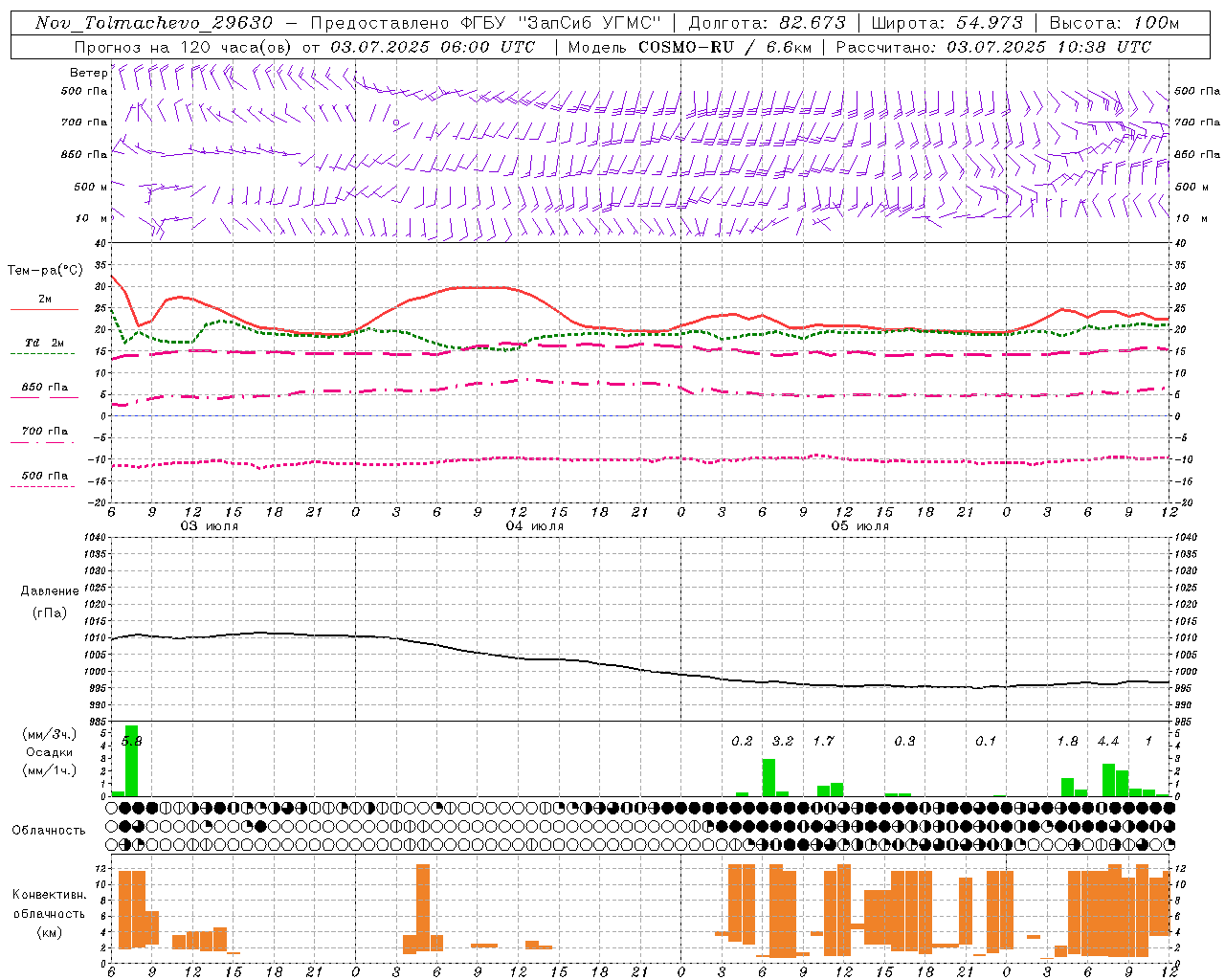Click the precipitation total "0.1"

pyautogui.click(x=986, y=741)
